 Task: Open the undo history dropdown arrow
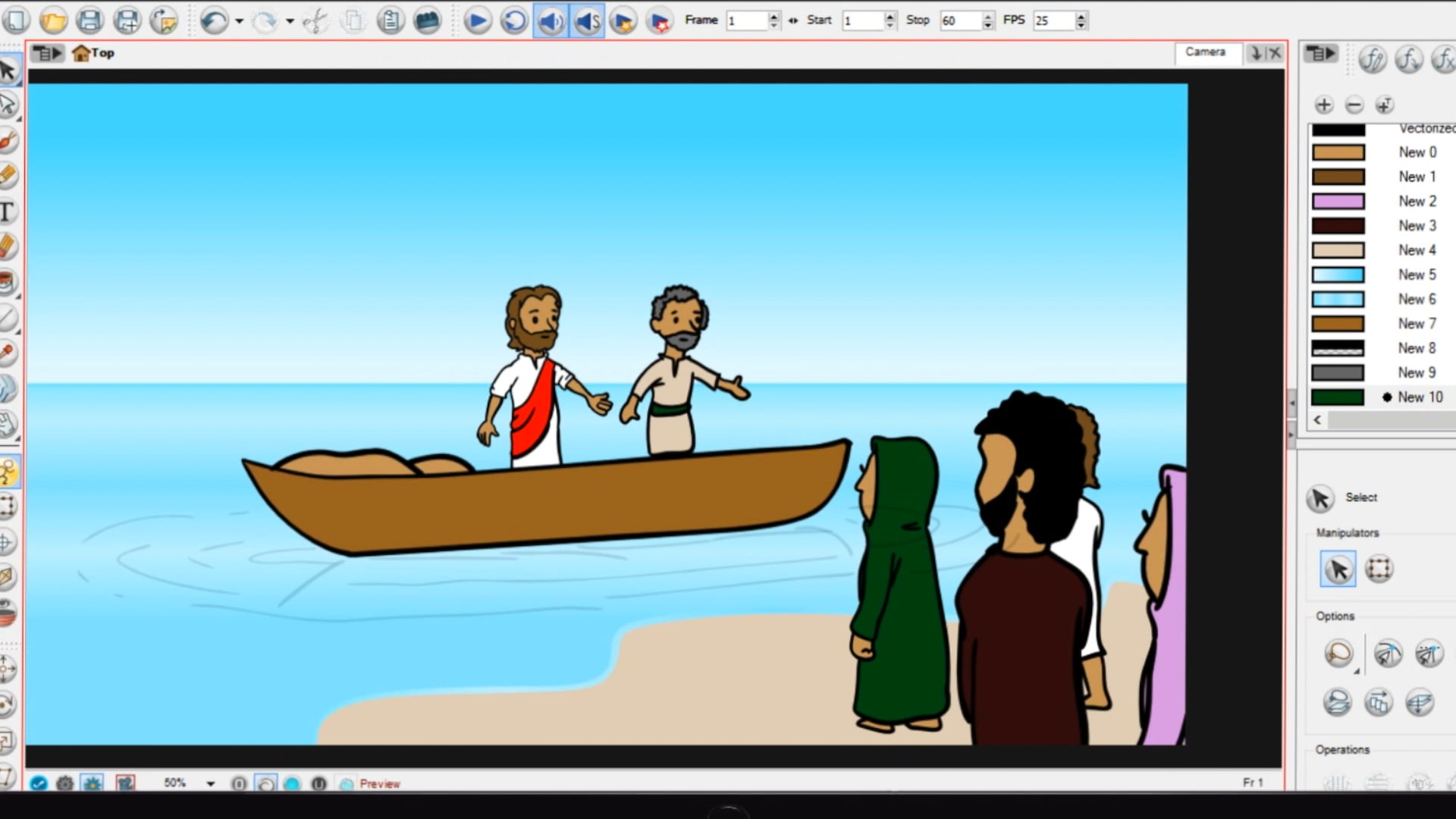240,21
